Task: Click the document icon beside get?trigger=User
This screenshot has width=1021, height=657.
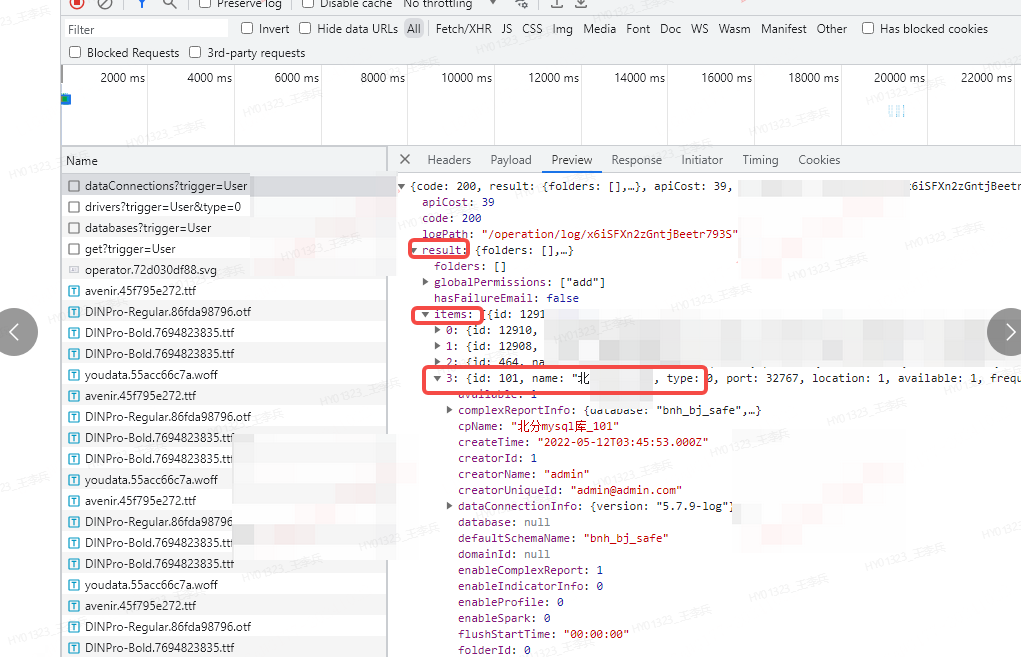Action: click(x=74, y=249)
